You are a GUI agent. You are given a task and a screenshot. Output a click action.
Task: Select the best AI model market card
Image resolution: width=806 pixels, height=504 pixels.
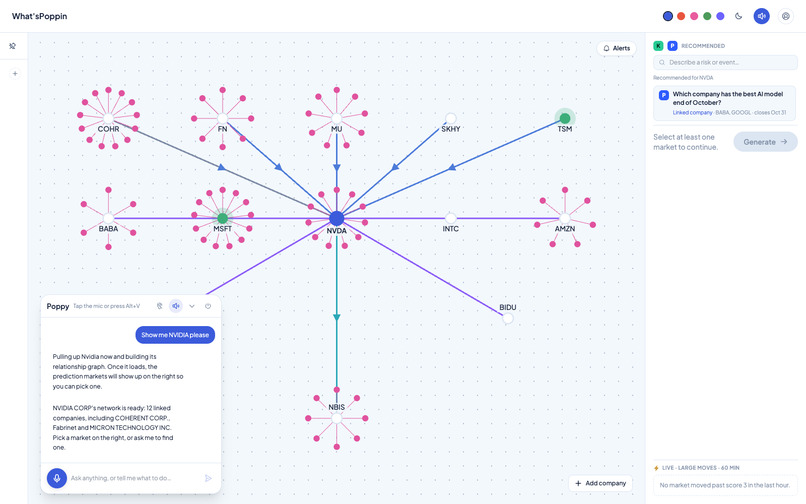click(x=724, y=103)
